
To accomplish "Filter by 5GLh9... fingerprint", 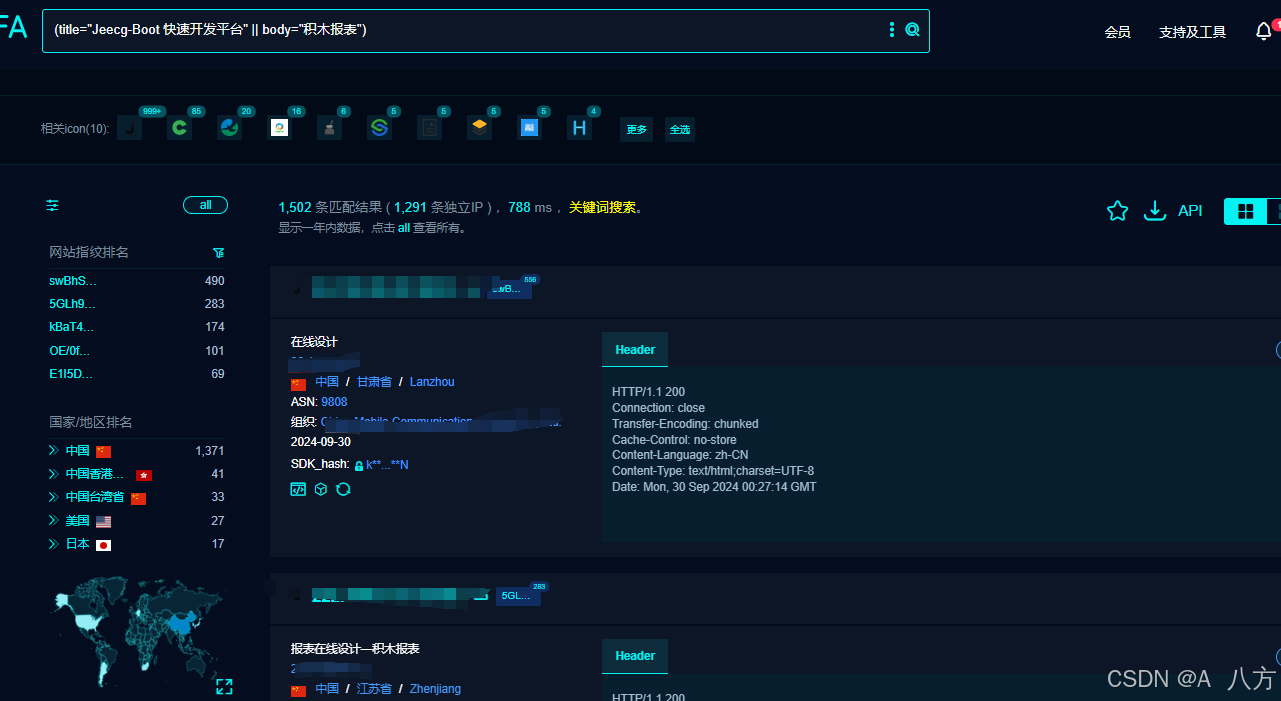I will click(73, 304).
